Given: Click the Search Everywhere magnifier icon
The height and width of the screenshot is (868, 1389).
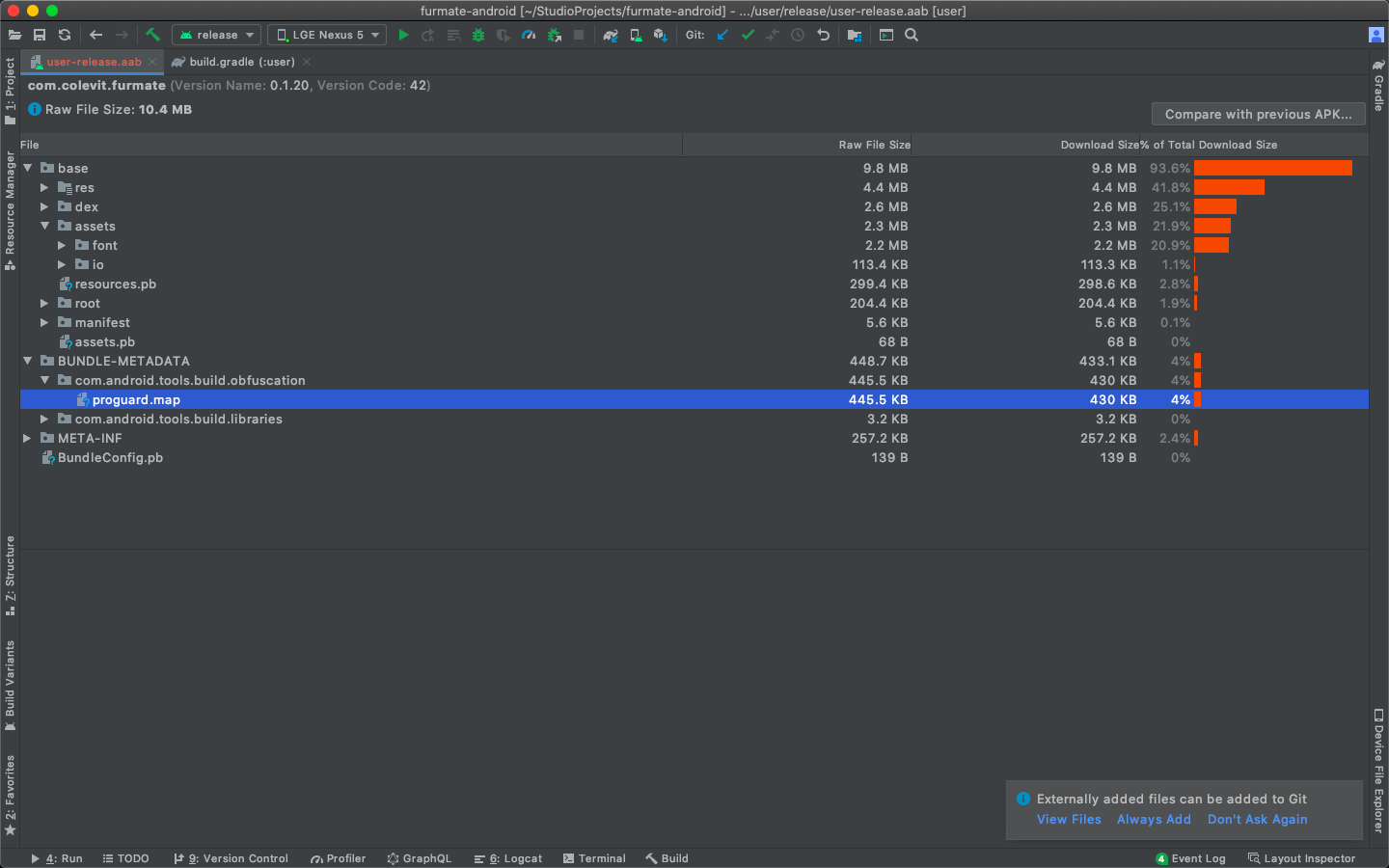Looking at the screenshot, I should [912, 35].
